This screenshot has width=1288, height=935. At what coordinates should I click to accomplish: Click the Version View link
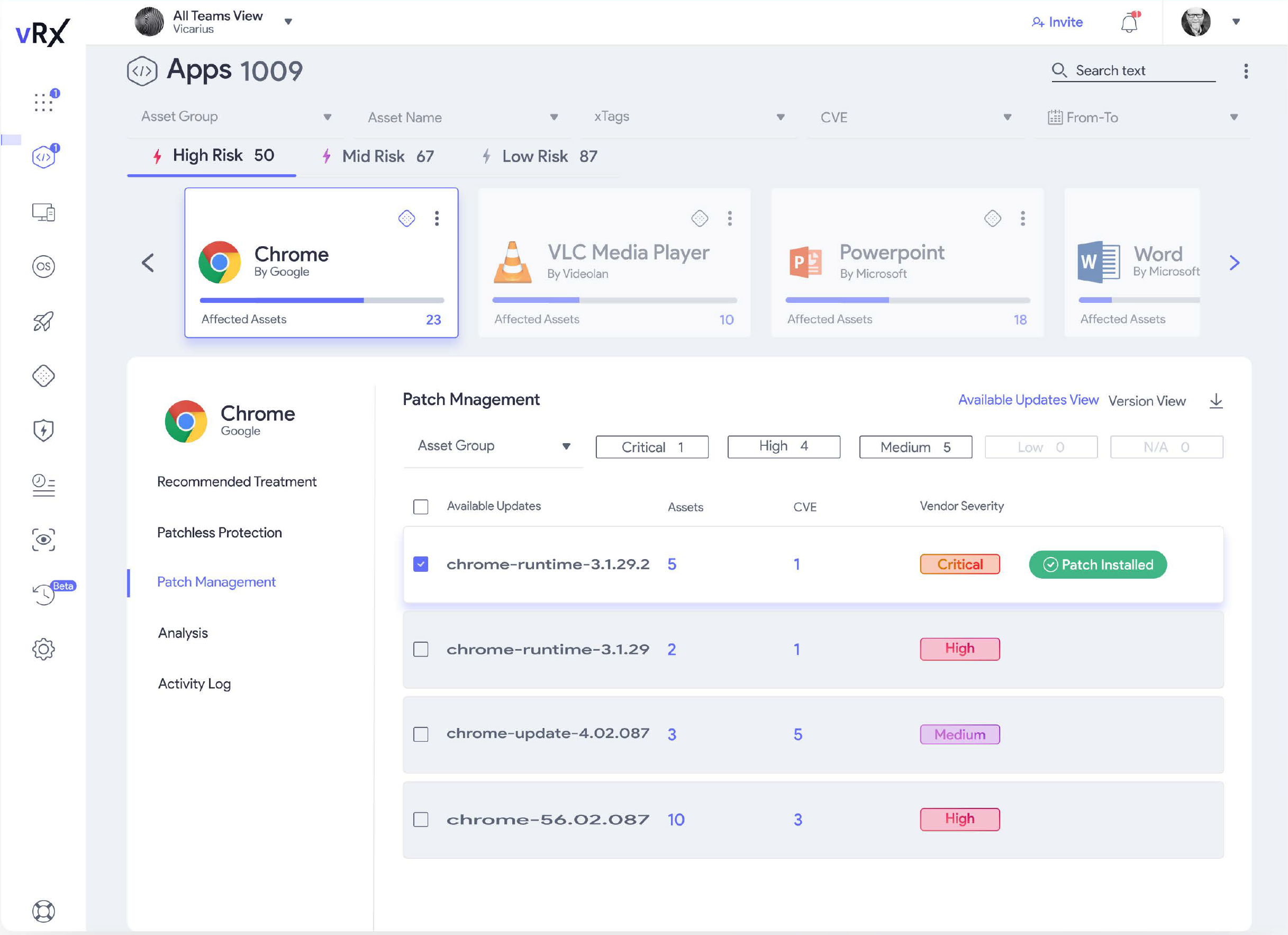tap(1147, 400)
